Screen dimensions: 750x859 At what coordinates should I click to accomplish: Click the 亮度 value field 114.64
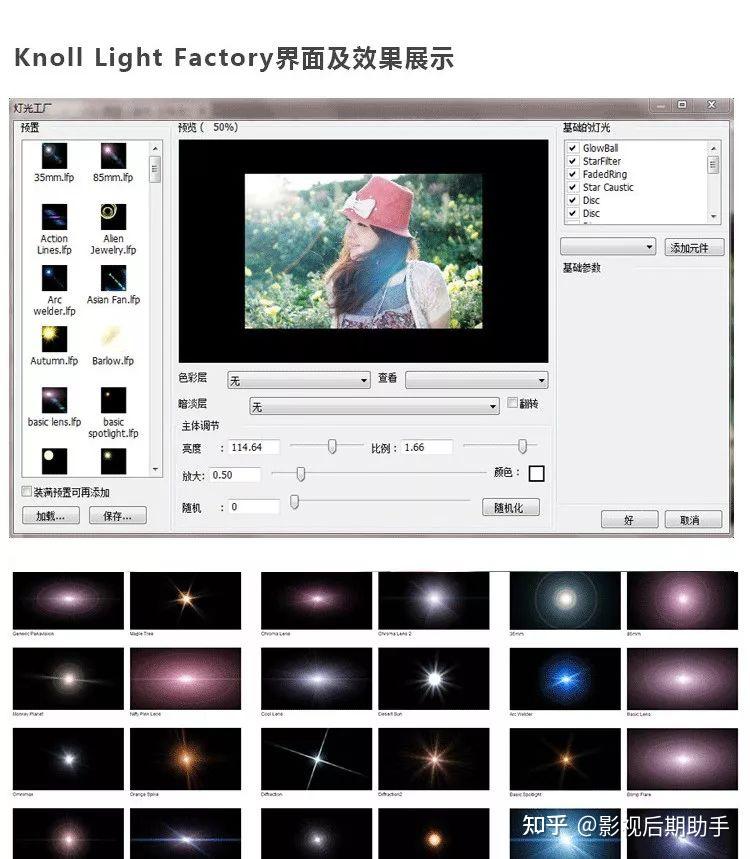coord(254,447)
